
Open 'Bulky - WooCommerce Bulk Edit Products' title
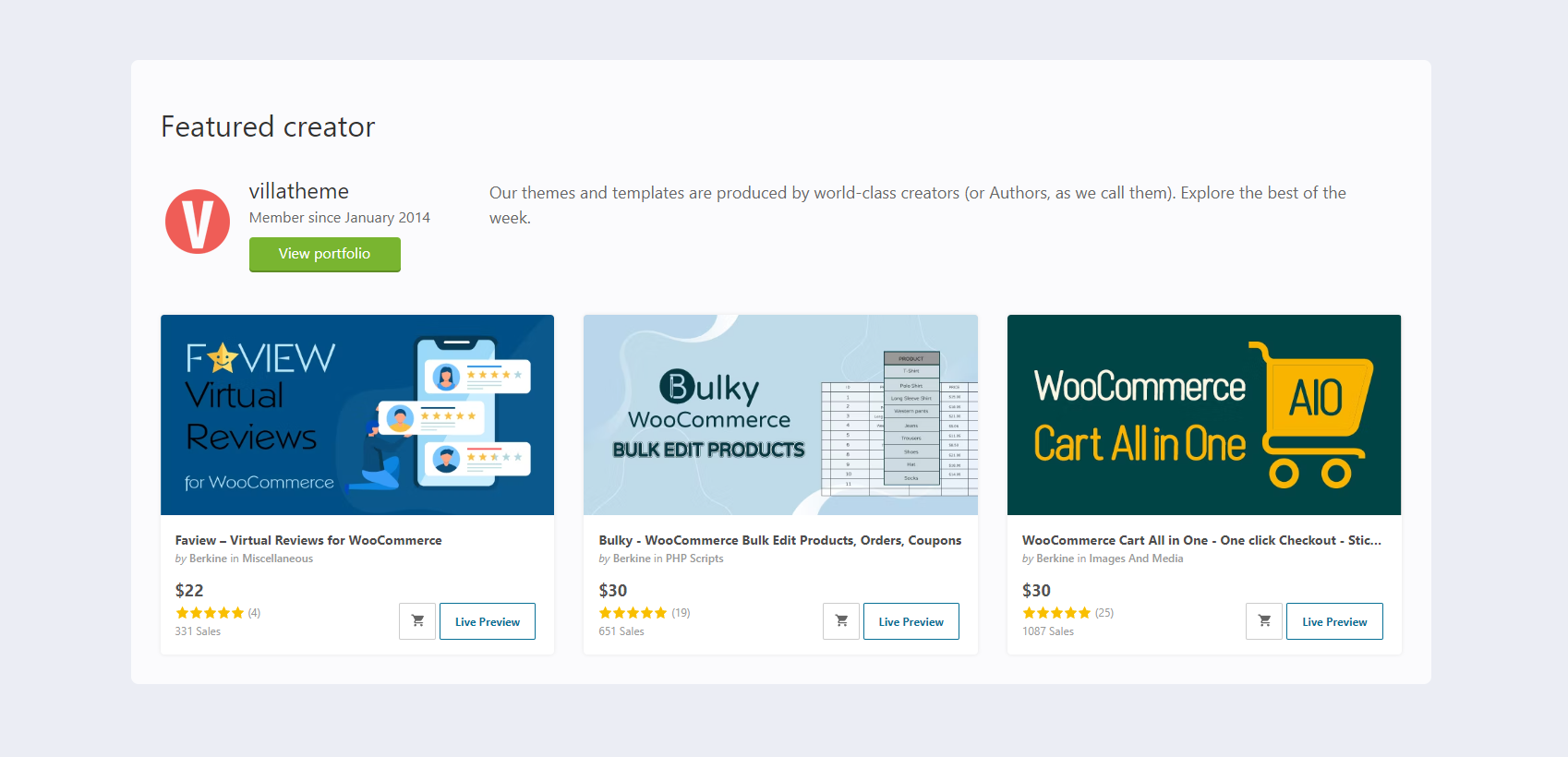click(x=780, y=540)
